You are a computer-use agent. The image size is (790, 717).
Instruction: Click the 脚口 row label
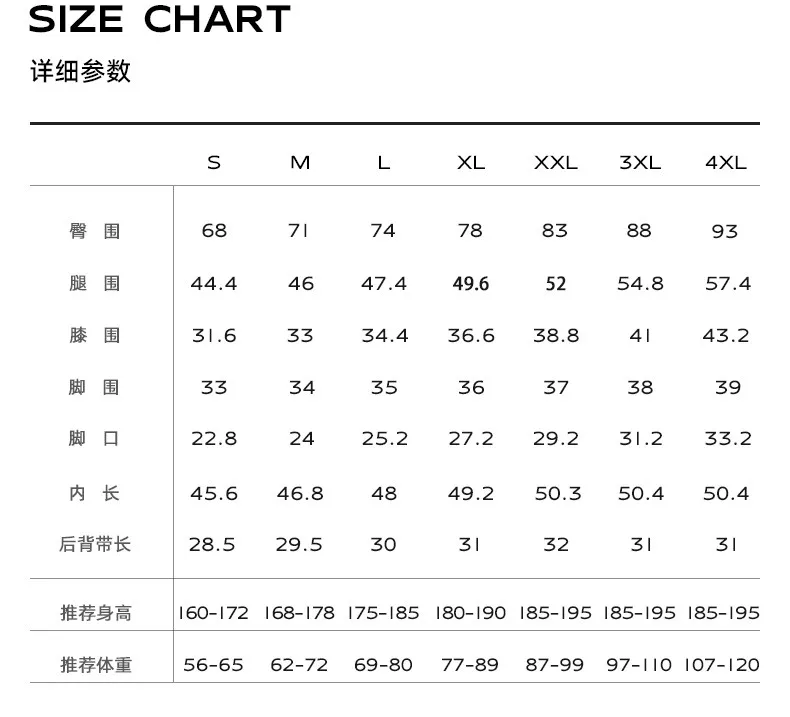pos(95,439)
